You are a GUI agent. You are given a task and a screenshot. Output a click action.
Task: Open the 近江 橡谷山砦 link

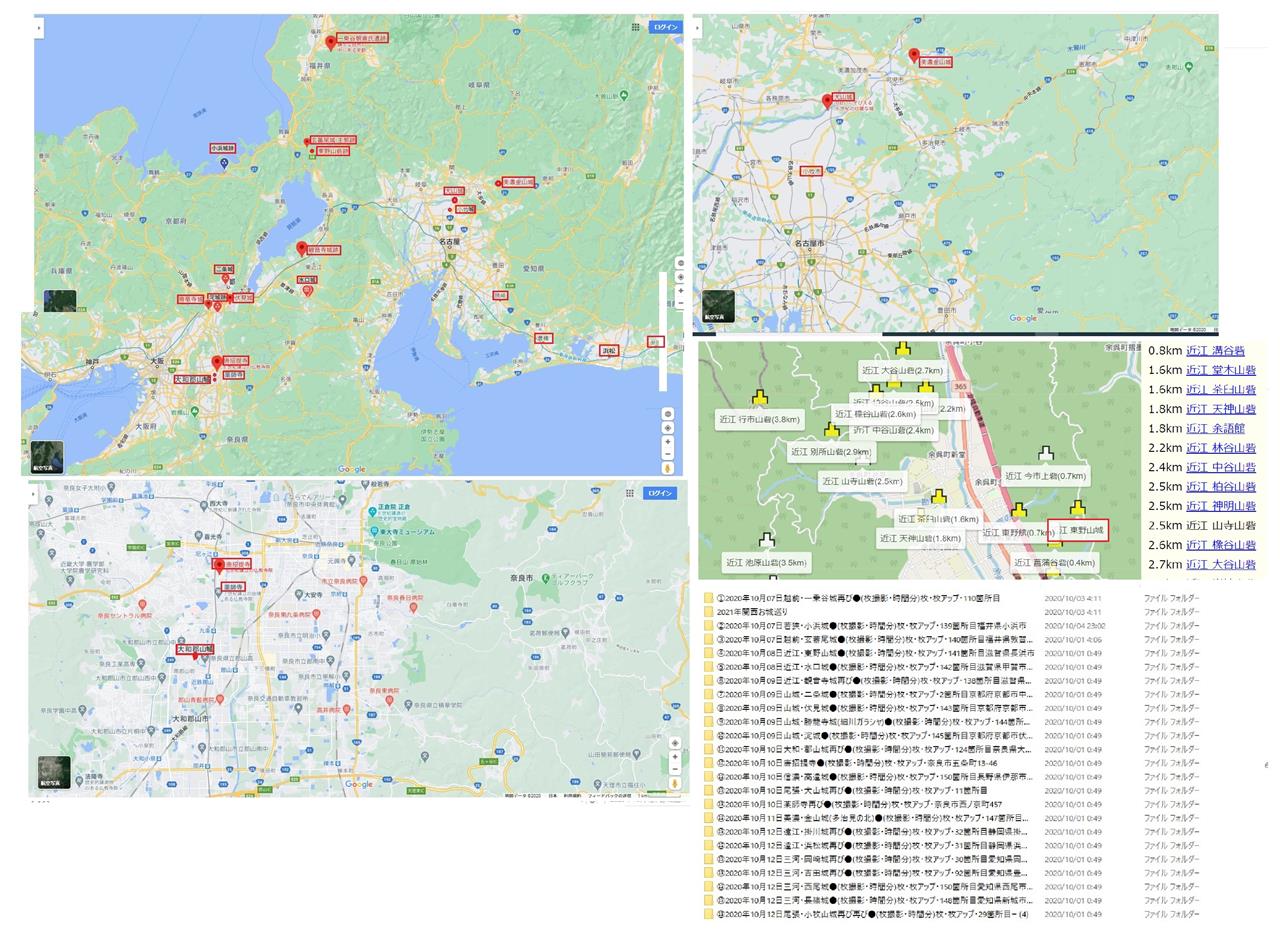coord(1221,545)
